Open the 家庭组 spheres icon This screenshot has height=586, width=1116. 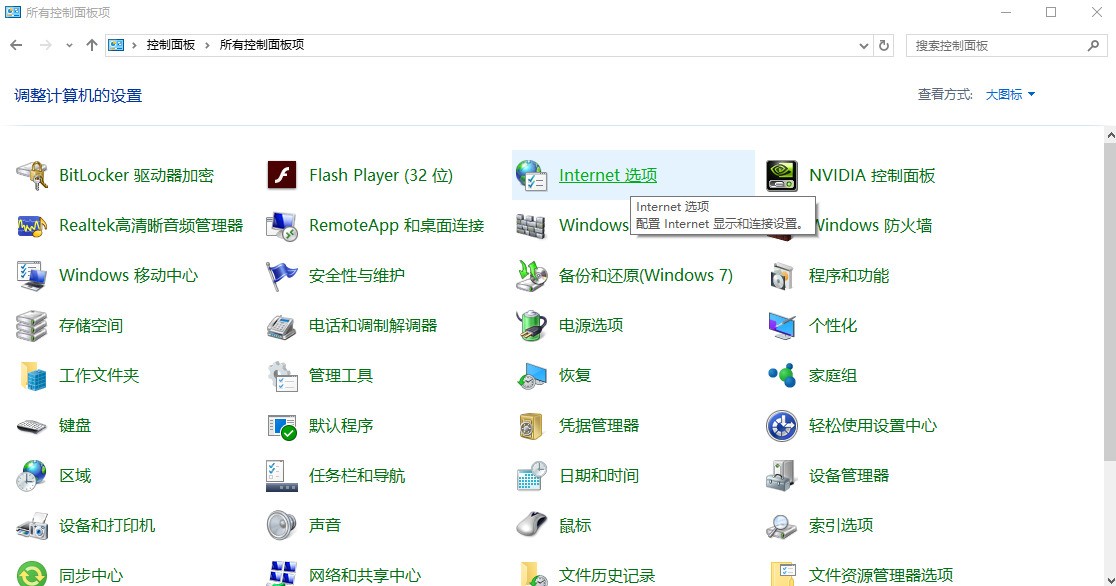781,376
